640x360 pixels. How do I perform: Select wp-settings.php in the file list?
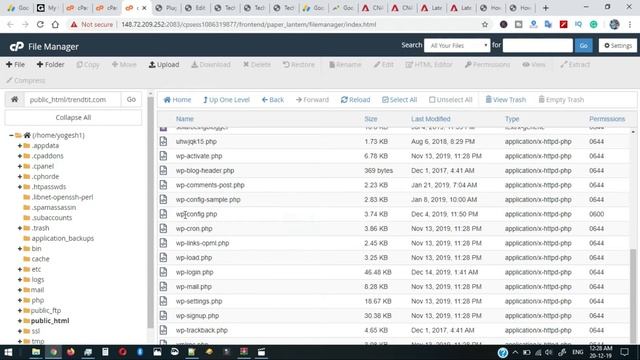(199, 301)
